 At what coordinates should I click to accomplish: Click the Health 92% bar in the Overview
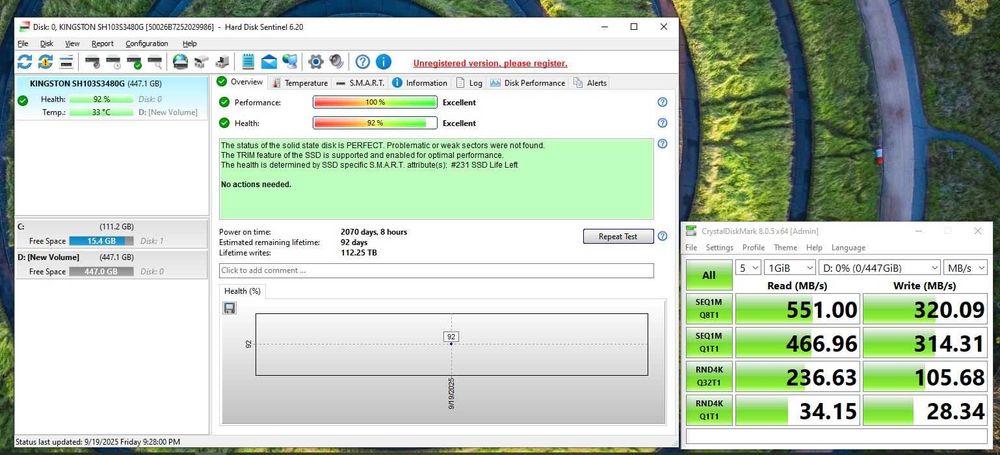[375, 123]
